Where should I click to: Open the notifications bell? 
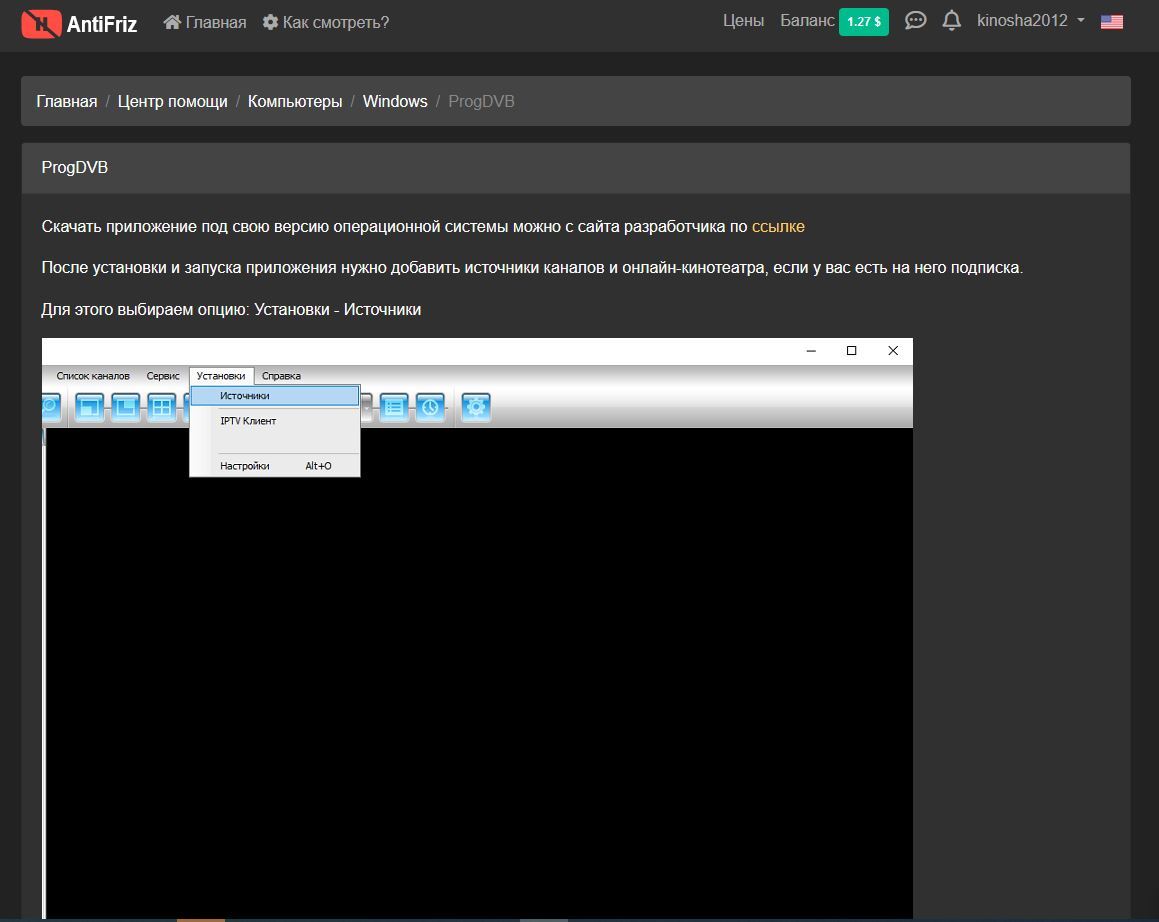coord(951,21)
